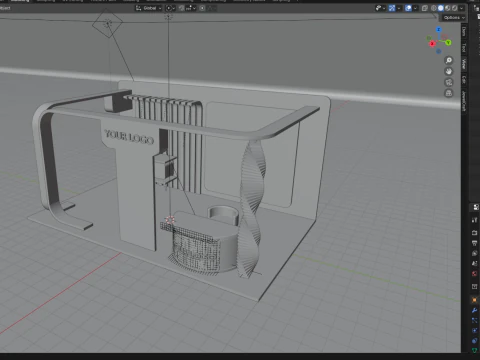Open the Render properties tab icon
The image size is (480, 360).
[x=475, y=233]
